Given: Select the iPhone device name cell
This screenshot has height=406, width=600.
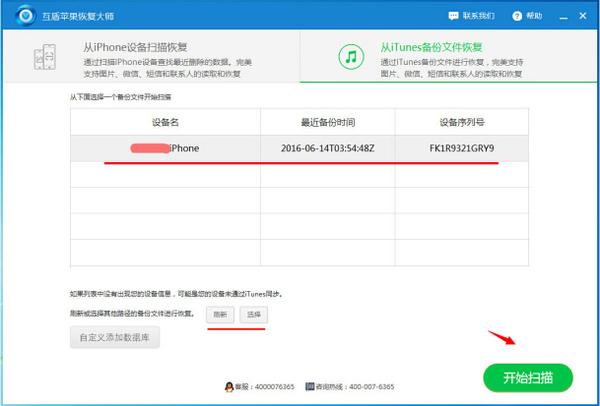Looking at the screenshot, I should tap(165, 148).
